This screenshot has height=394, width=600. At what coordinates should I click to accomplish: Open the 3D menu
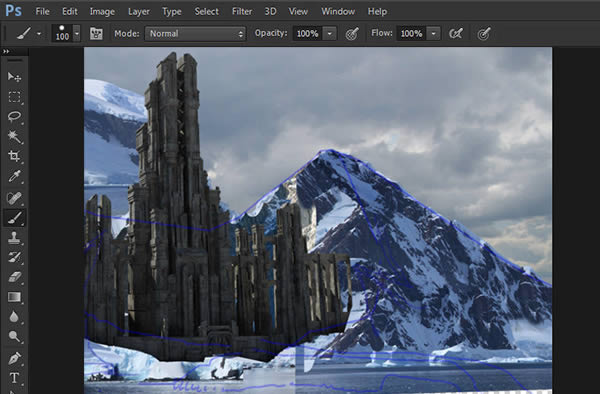[270, 11]
